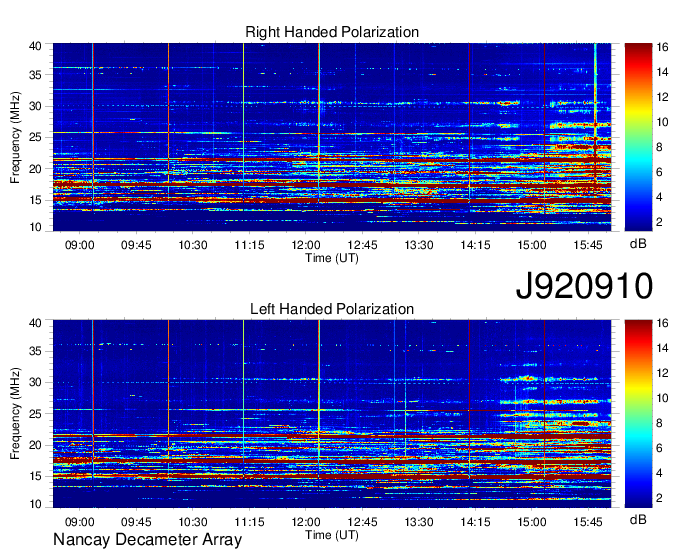Click the 10 dB label on Left Handed color bar
The image size is (680, 552).
(x=662, y=398)
